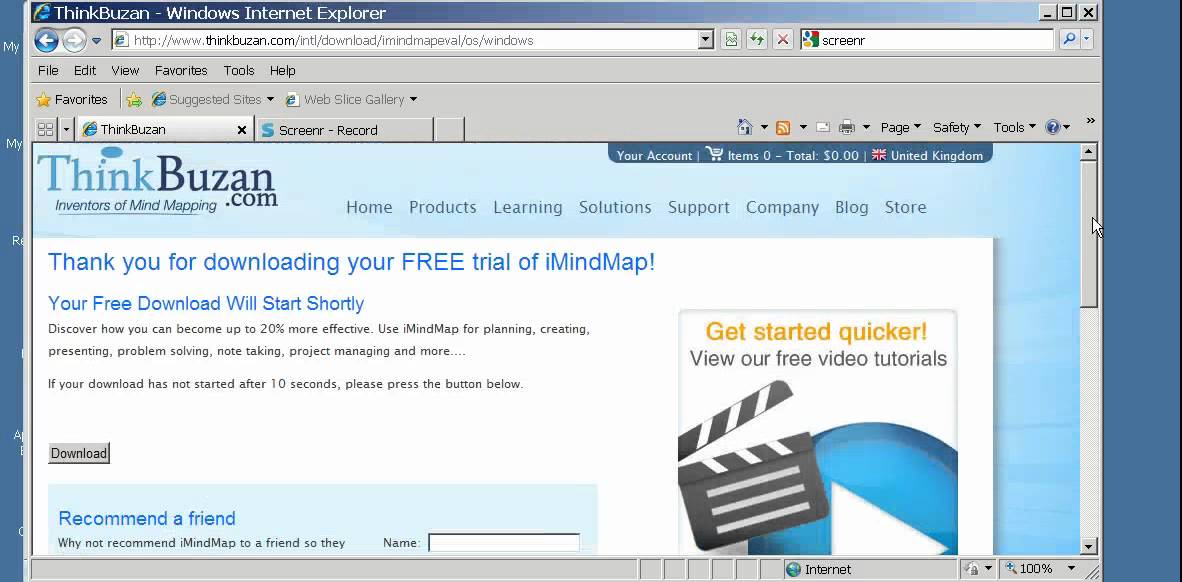This screenshot has width=1182, height=582.
Task: Click the Internet zone globe icon
Action: coord(793,570)
